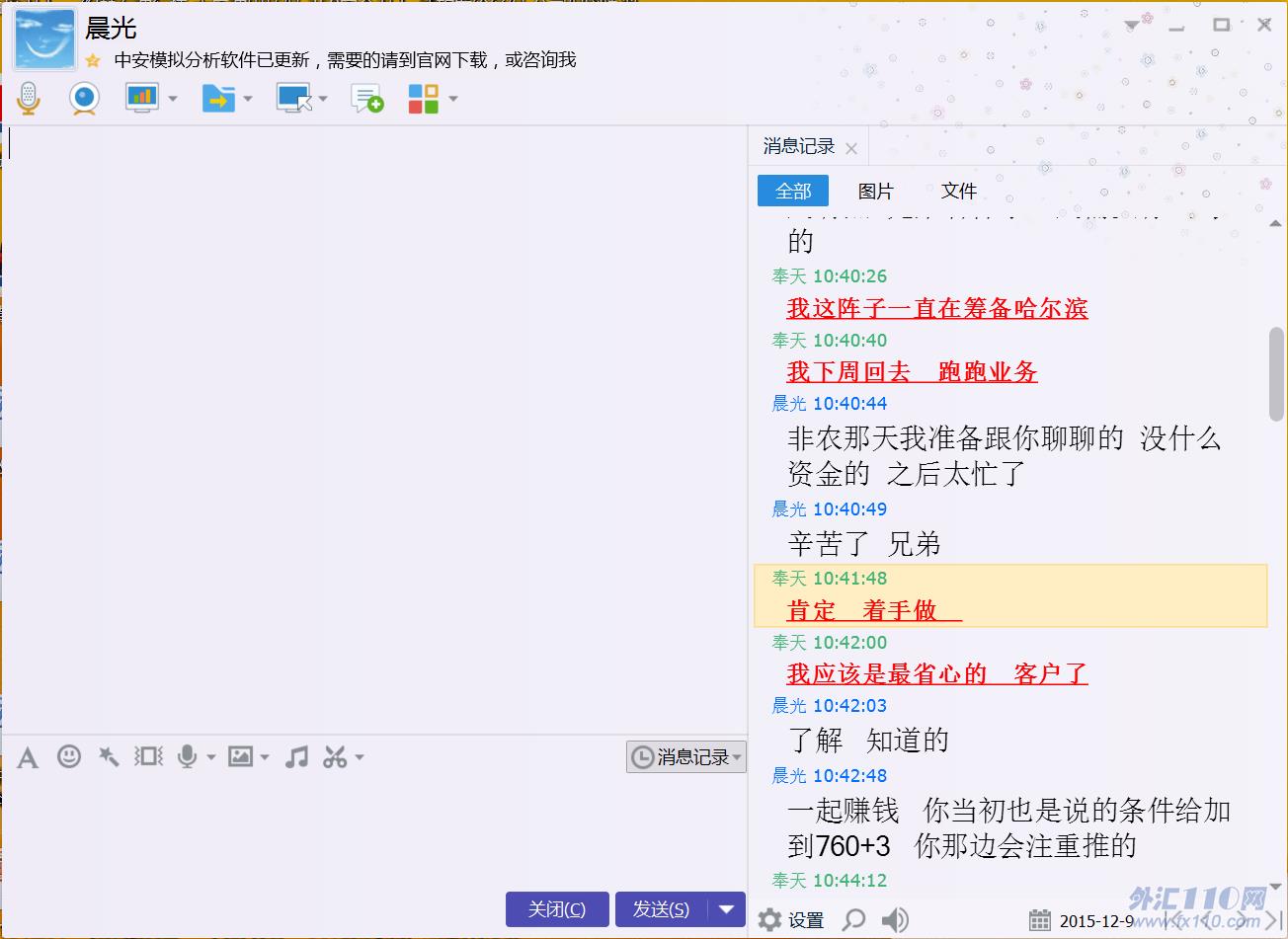
Task: Click 晨光's profile avatar
Action: [x=44, y=39]
